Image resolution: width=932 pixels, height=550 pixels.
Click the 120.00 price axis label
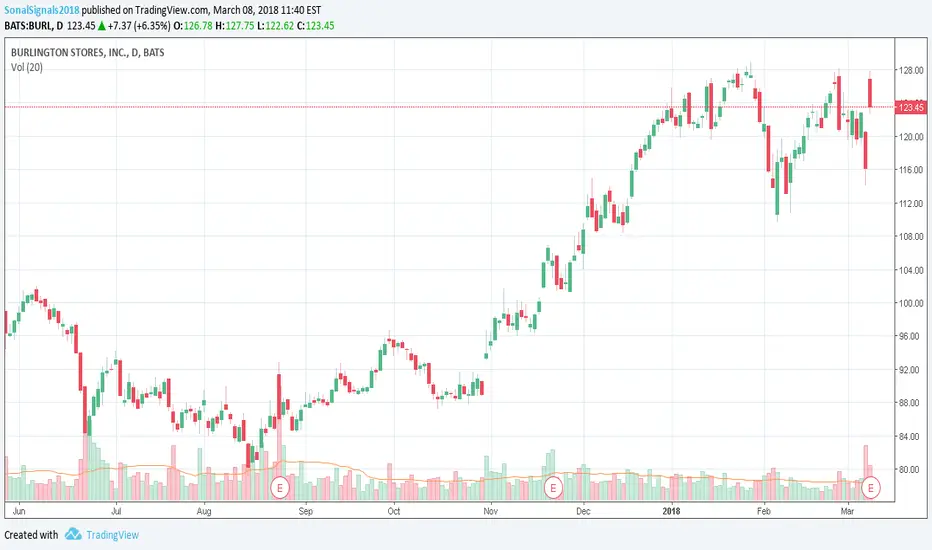pyautogui.click(x=911, y=137)
